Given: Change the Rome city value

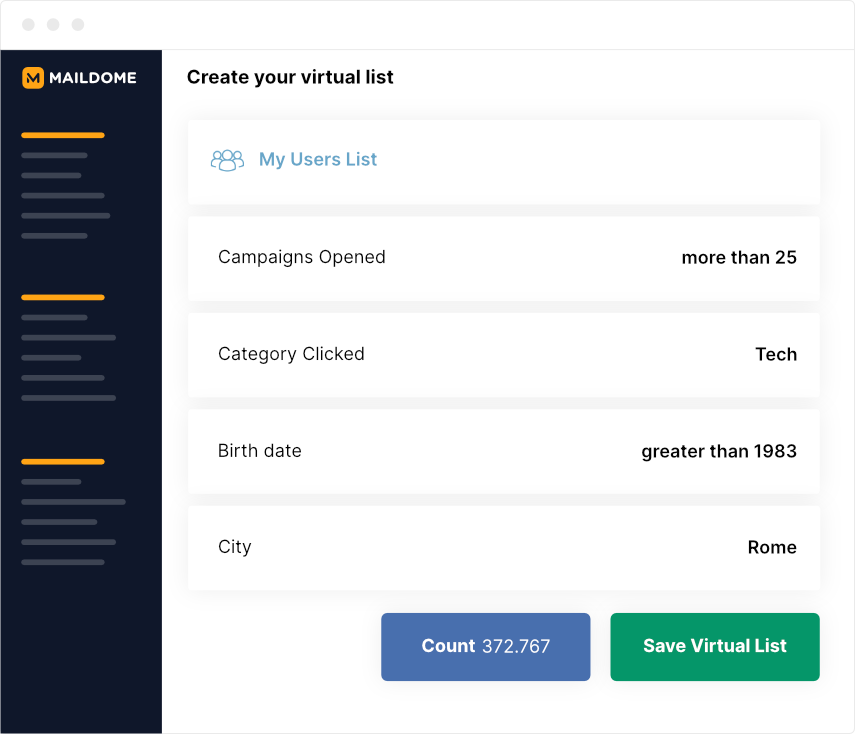Looking at the screenshot, I should pos(772,547).
